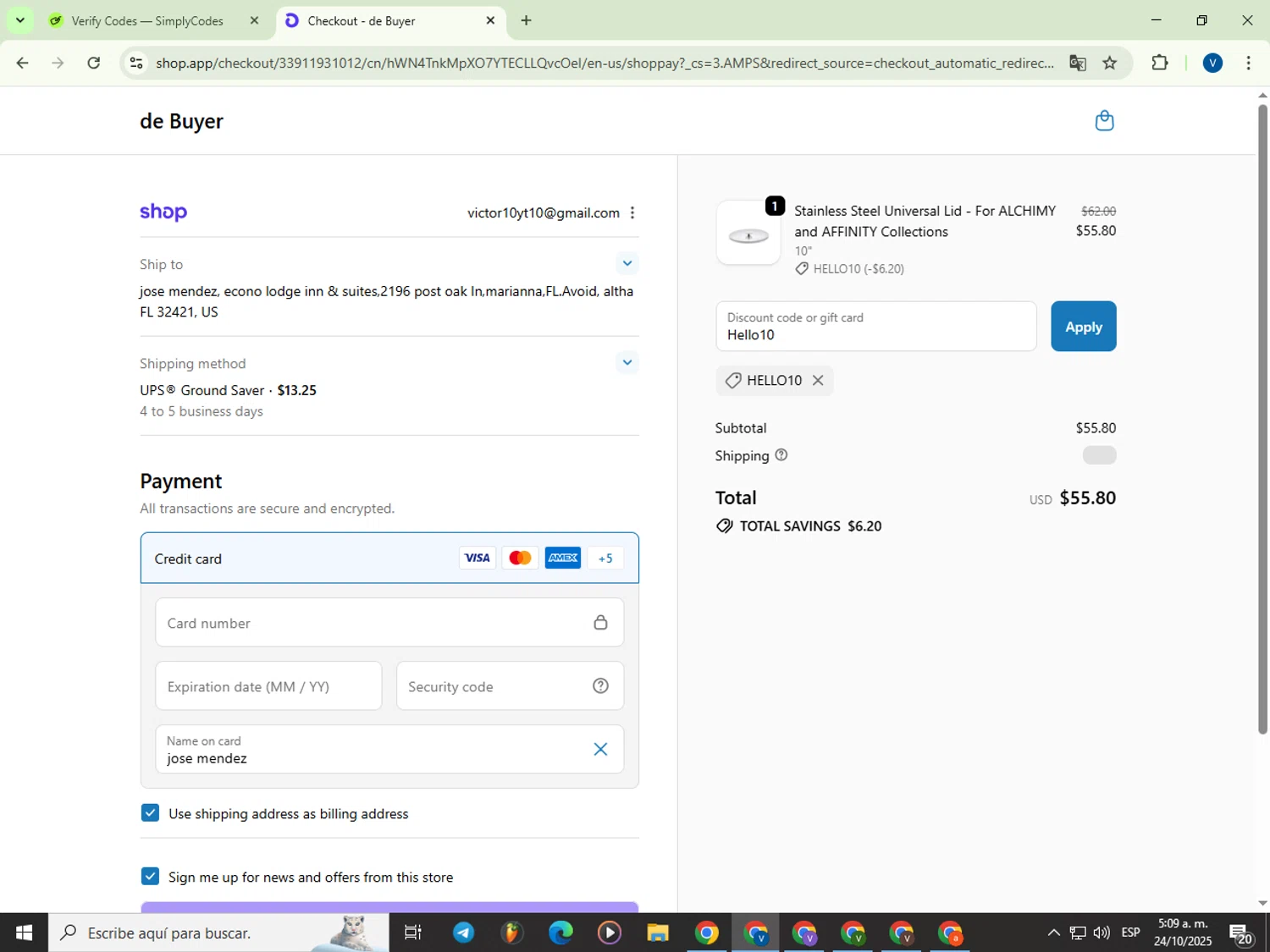Image resolution: width=1270 pixels, height=952 pixels.
Task: Open account options three-dot menu beside email
Action: point(632,213)
